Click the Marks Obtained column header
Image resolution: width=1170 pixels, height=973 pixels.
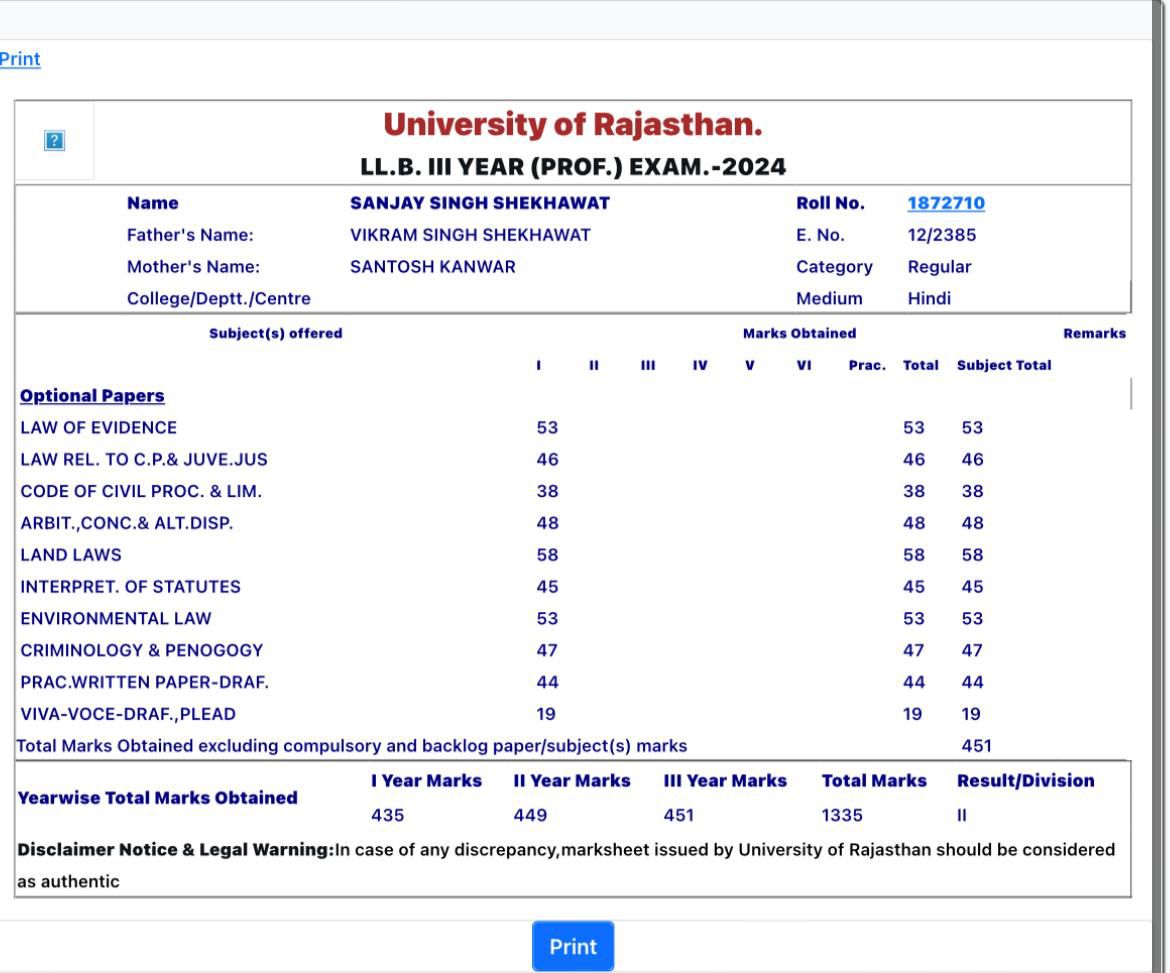point(799,334)
